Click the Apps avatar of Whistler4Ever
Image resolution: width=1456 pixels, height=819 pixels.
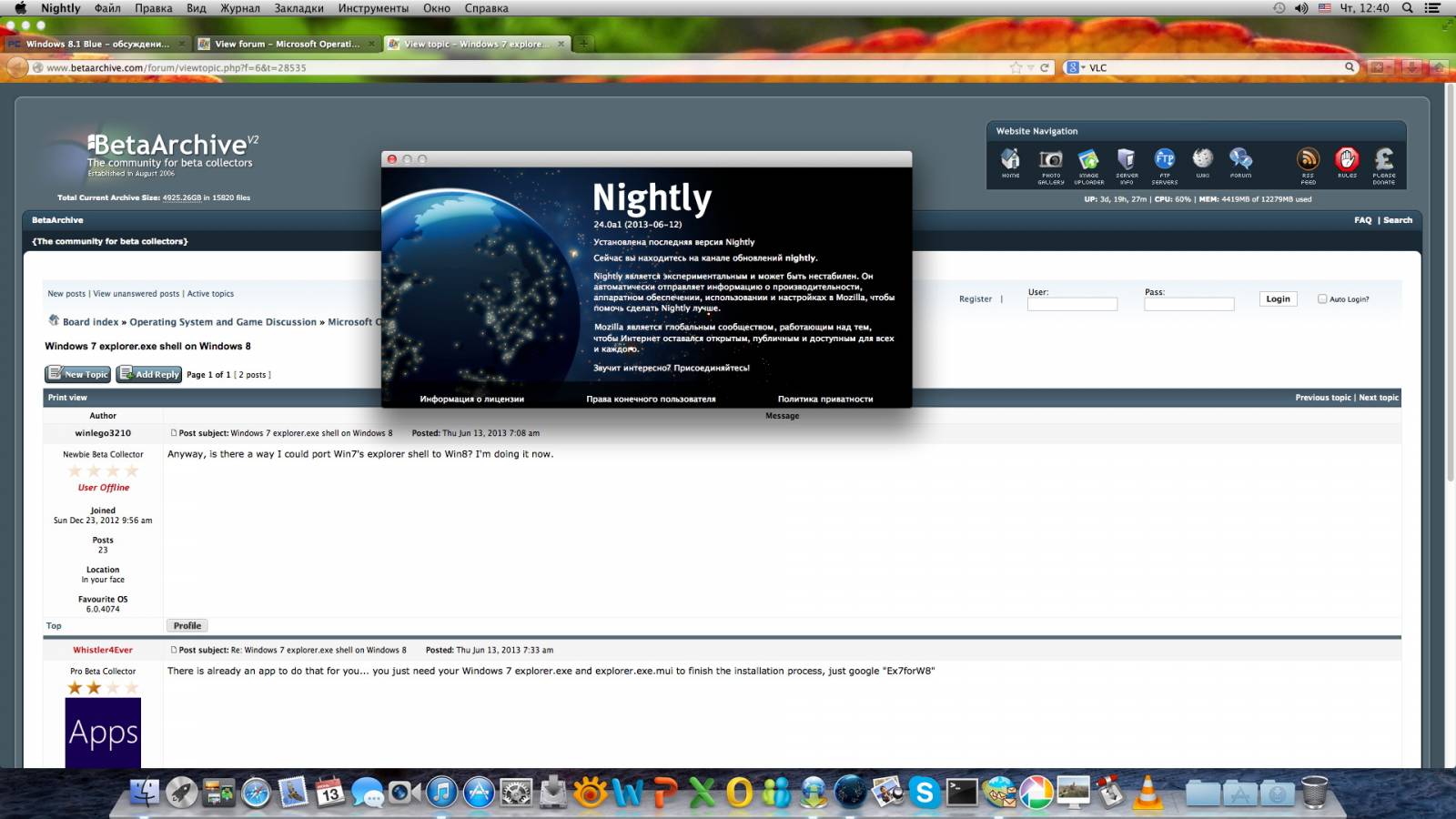103,733
